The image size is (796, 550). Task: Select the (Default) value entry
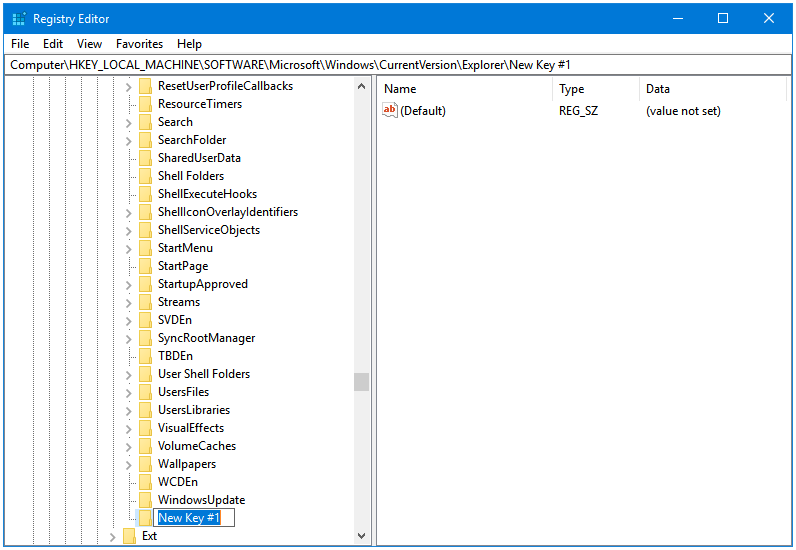pos(423,111)
